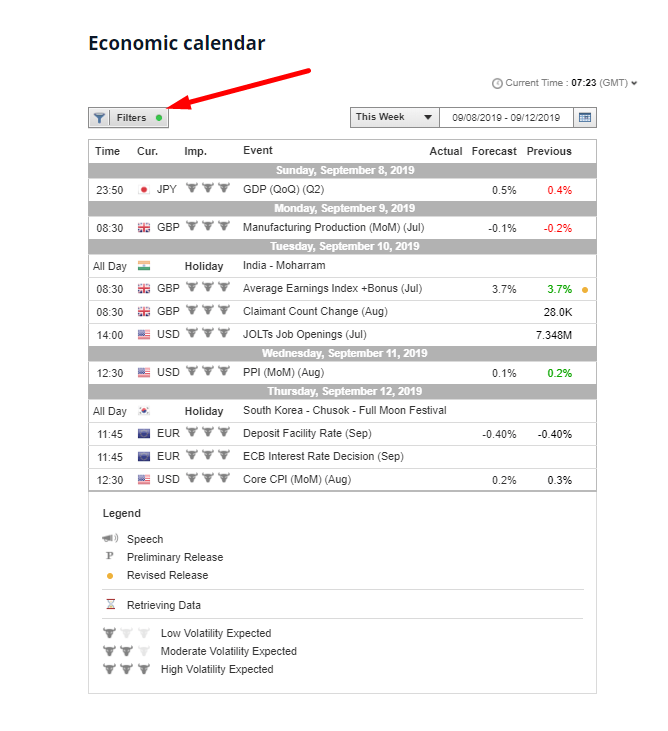Click the date range input field
The image size is (668, 731).
[505, 117]
